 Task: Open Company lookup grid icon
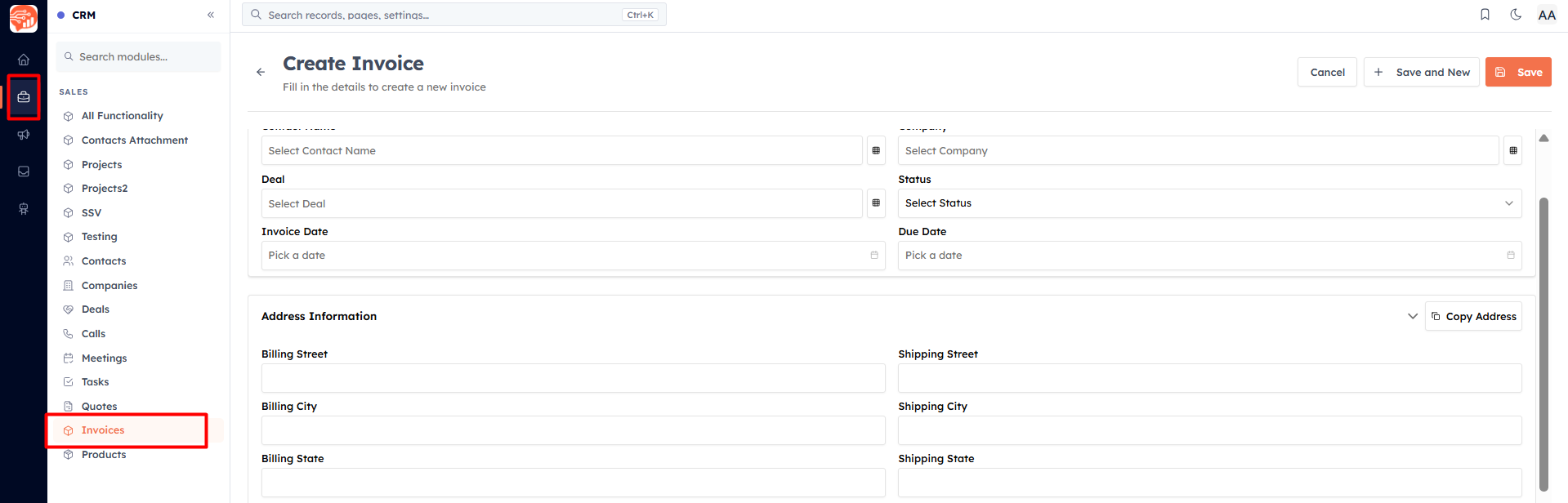1512,150
